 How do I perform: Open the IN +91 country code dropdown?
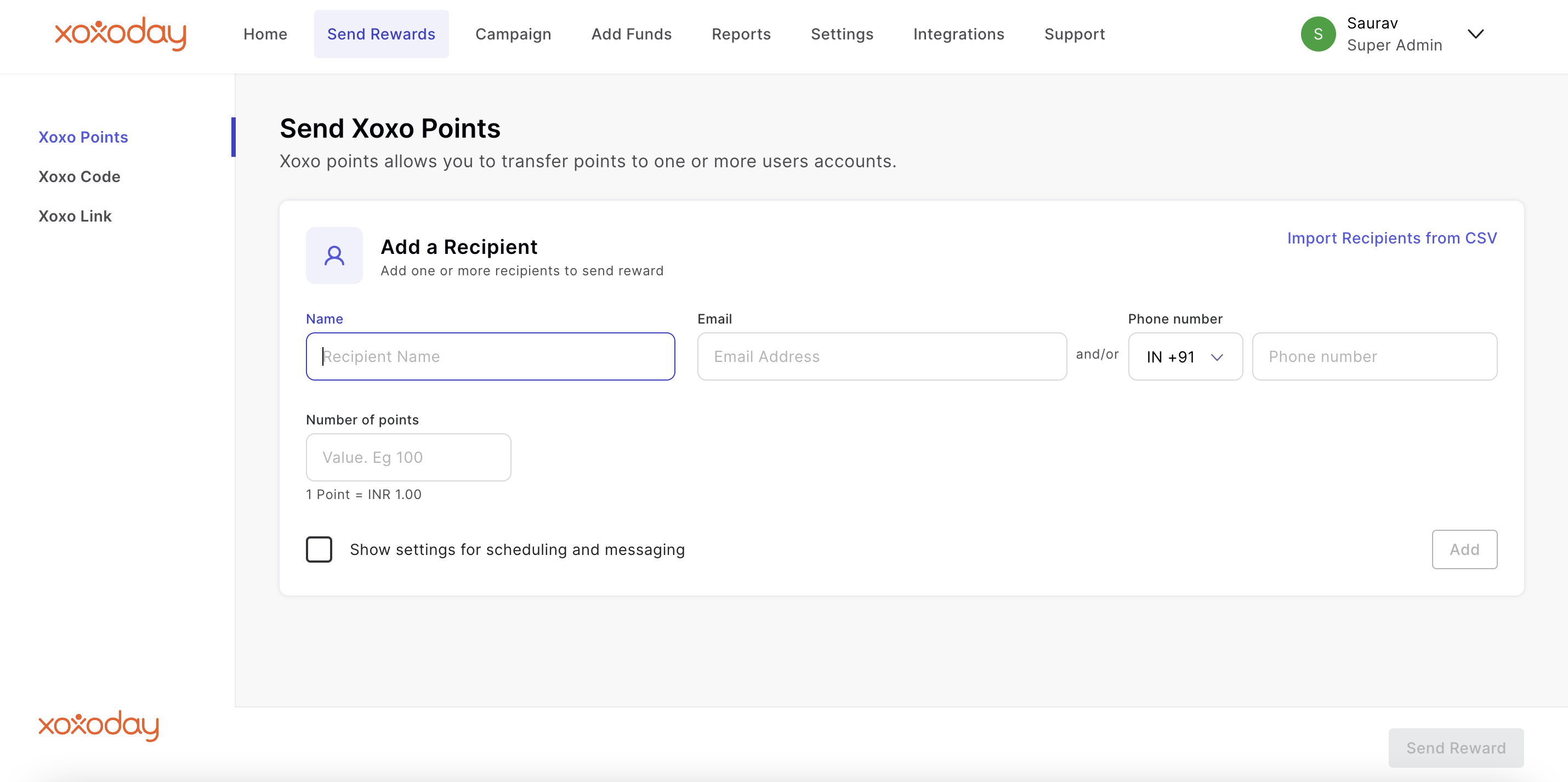pos(1185,357)
